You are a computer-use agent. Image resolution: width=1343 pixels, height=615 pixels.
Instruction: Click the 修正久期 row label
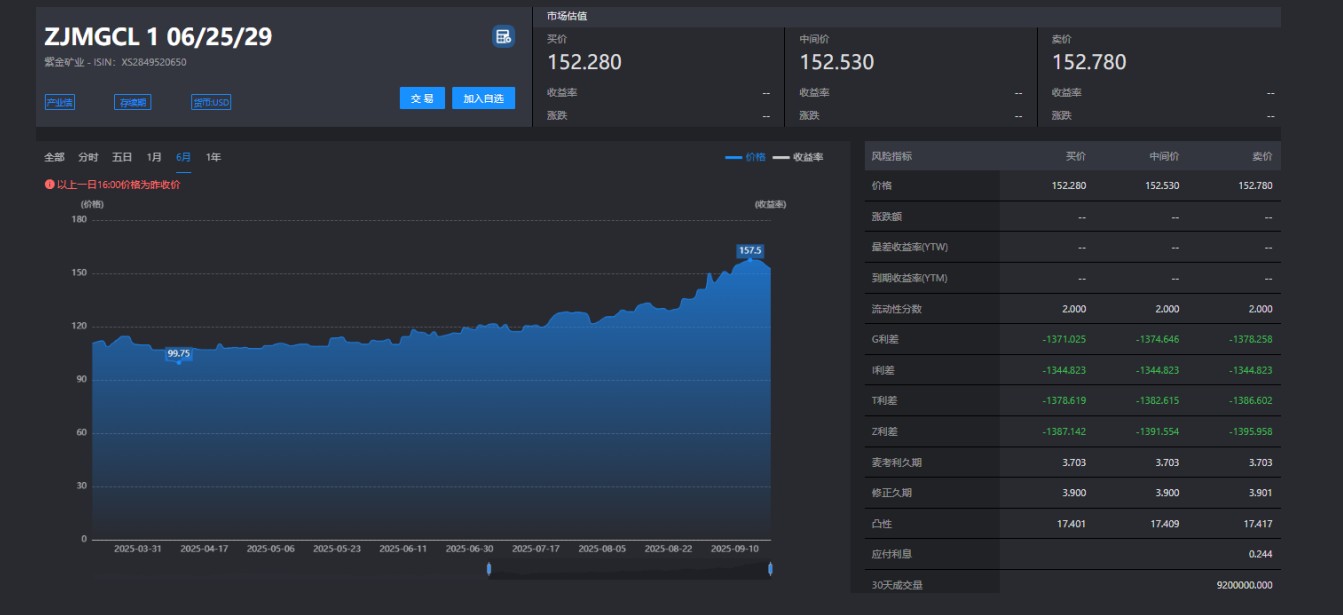click(892, 493)
